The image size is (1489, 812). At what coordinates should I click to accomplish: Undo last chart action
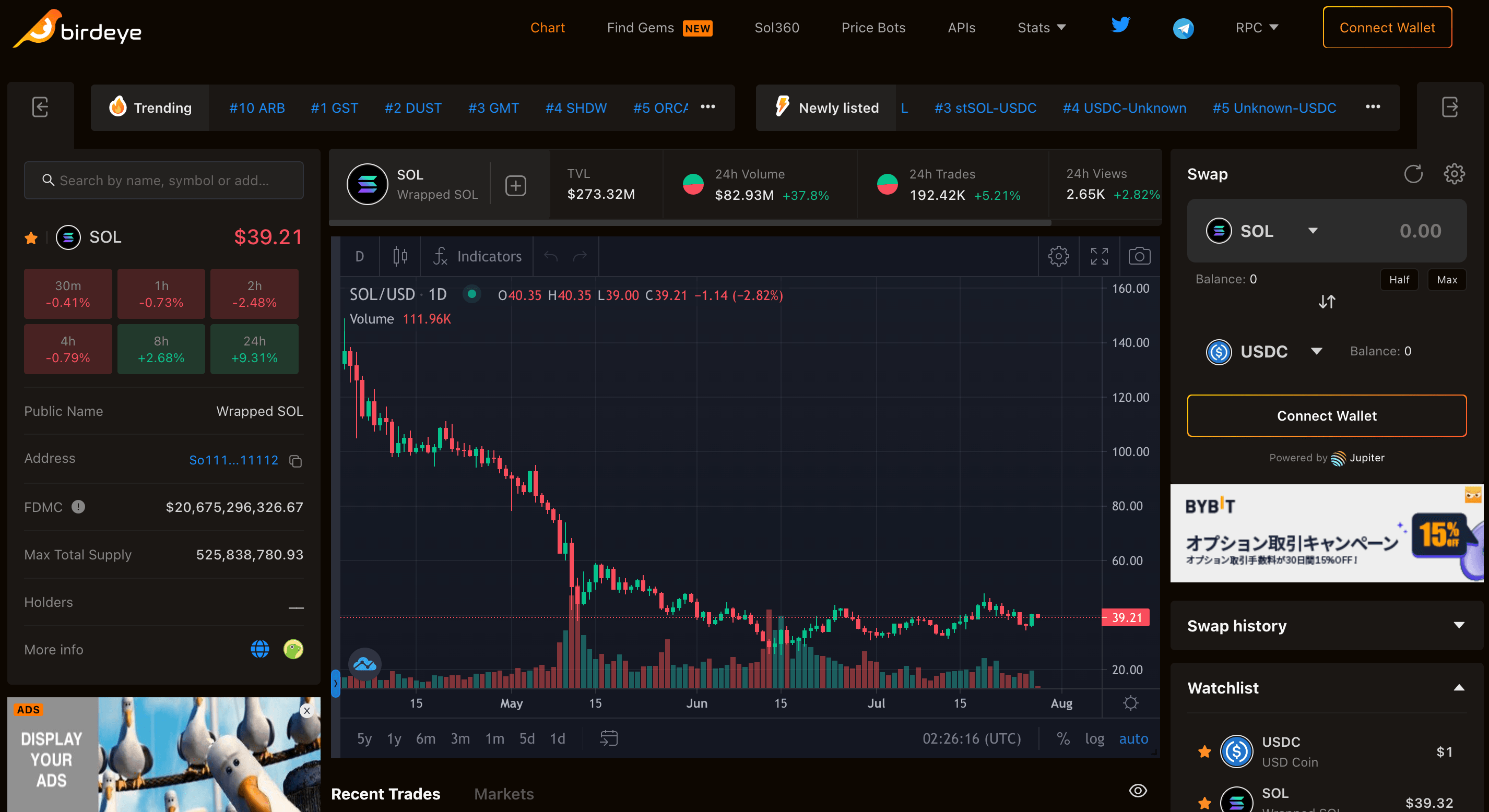coord(551,256)
